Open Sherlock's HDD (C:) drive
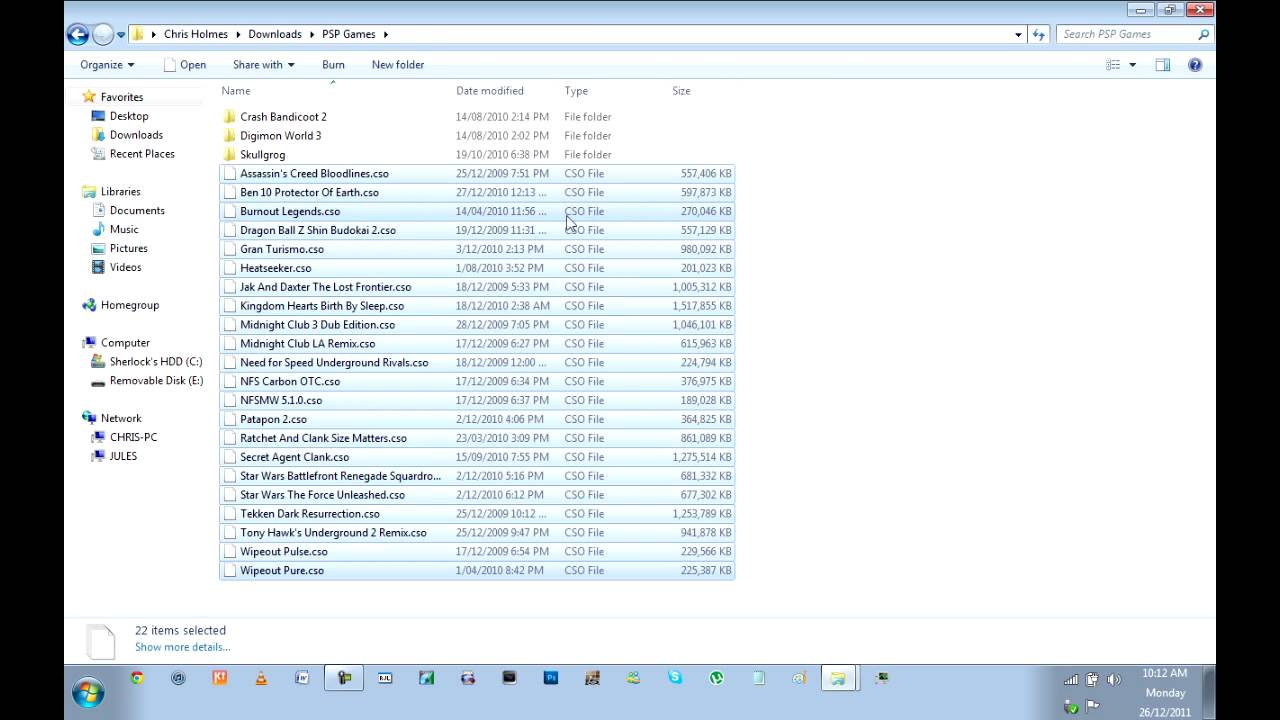Screen dimensions: 1280x720 point(155,362)
